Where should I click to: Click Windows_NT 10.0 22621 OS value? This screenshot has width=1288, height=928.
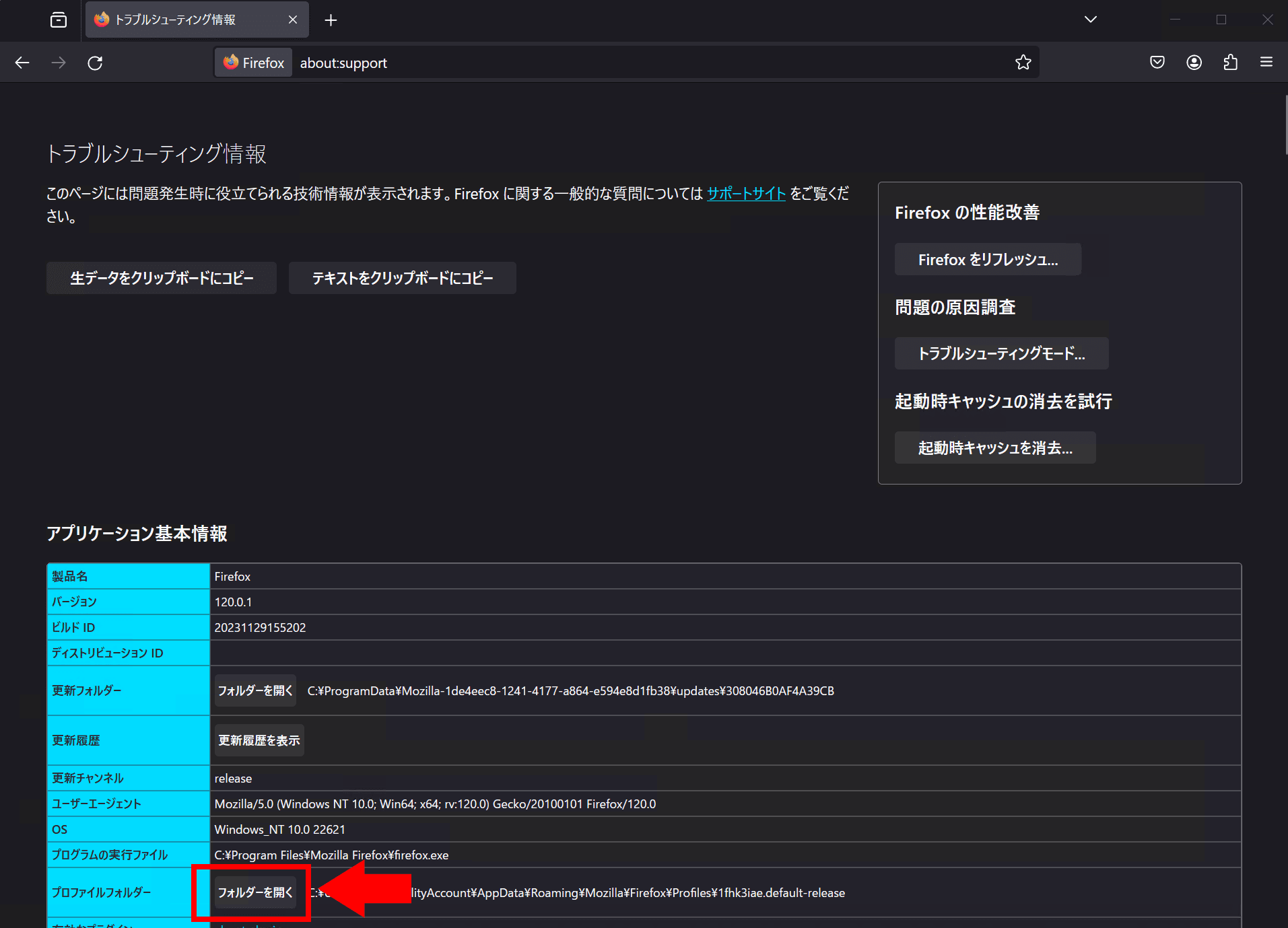point(279,829)
